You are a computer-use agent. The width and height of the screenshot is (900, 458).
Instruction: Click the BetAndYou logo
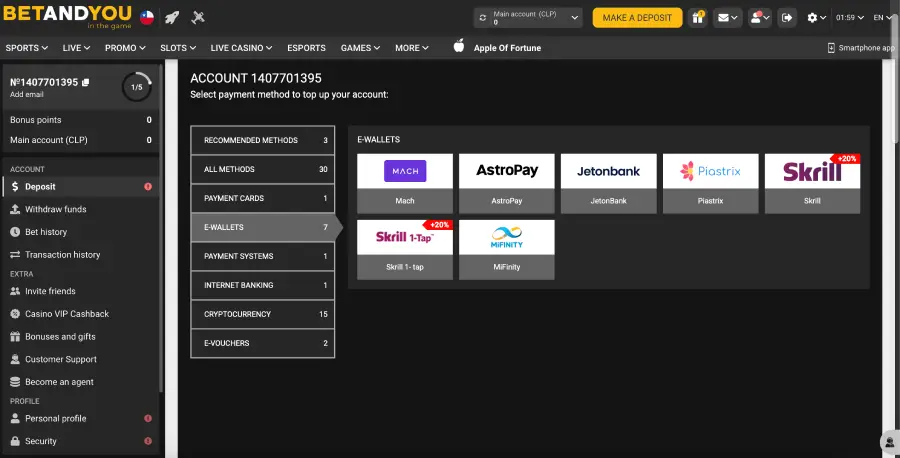[x=67, y=17]
